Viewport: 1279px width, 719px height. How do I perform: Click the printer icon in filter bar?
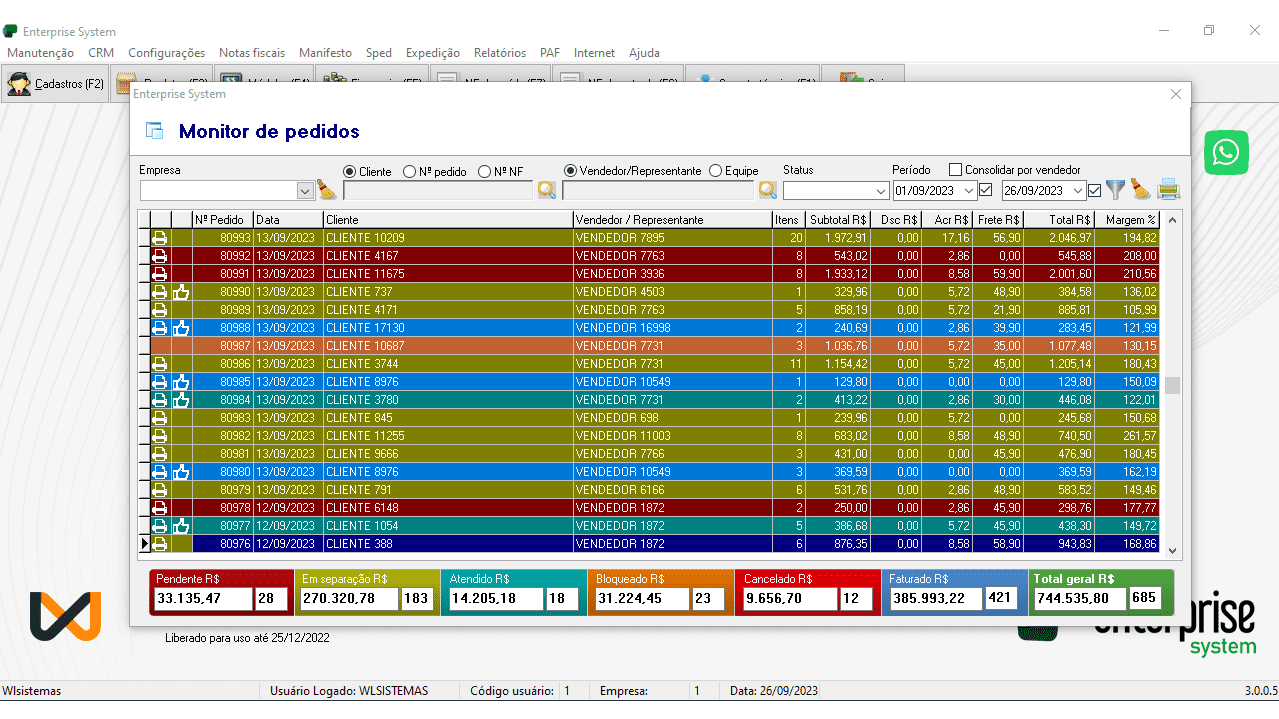pos(1168,190)
